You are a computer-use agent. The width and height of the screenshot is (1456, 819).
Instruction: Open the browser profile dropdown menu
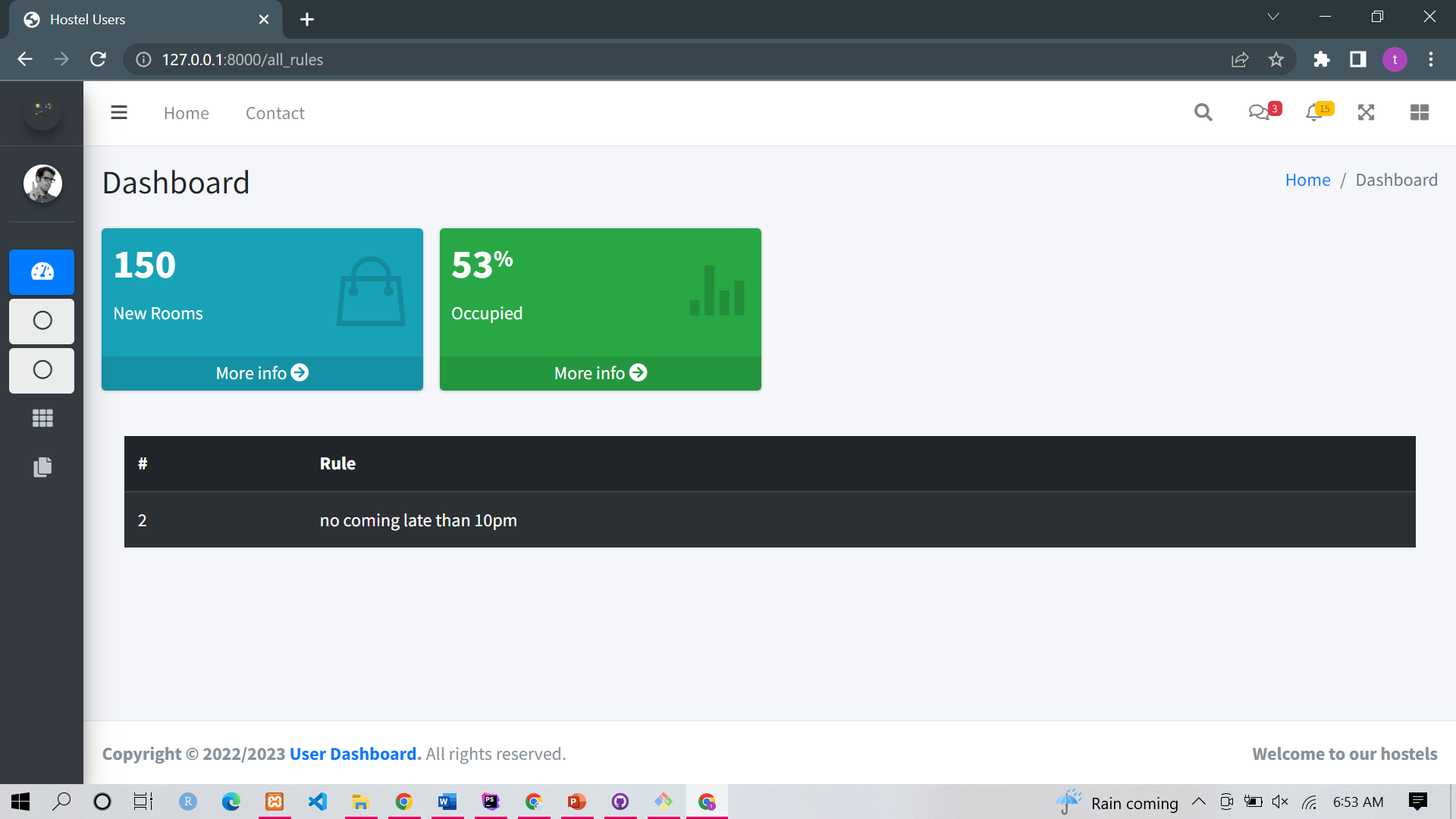pos(1395,59)
